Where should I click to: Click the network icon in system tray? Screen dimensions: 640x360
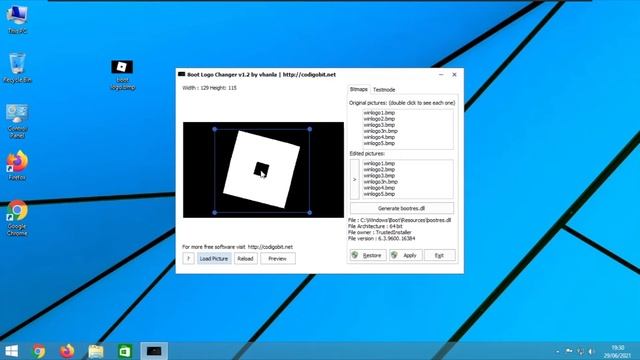click(x=580, y=351)
